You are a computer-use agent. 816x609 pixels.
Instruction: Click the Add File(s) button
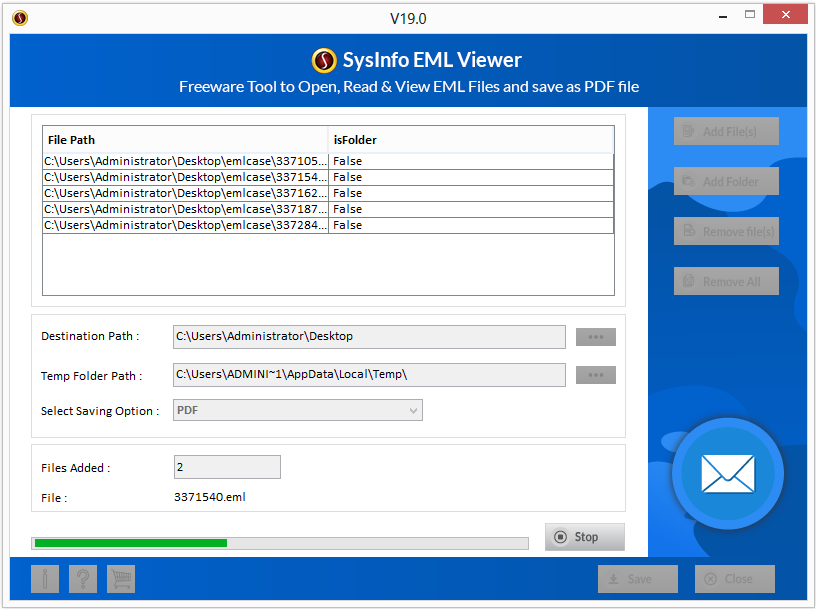[726, 131]
